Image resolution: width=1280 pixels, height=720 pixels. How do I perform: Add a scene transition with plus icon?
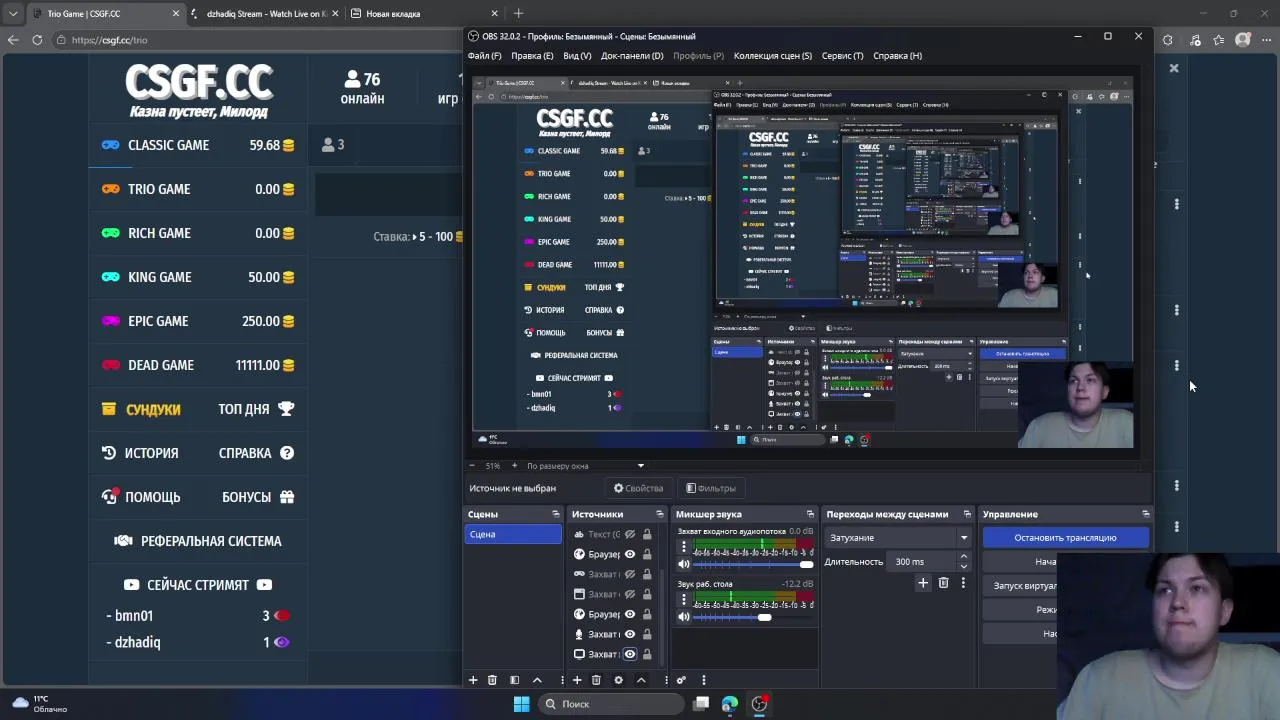[923, 583]
